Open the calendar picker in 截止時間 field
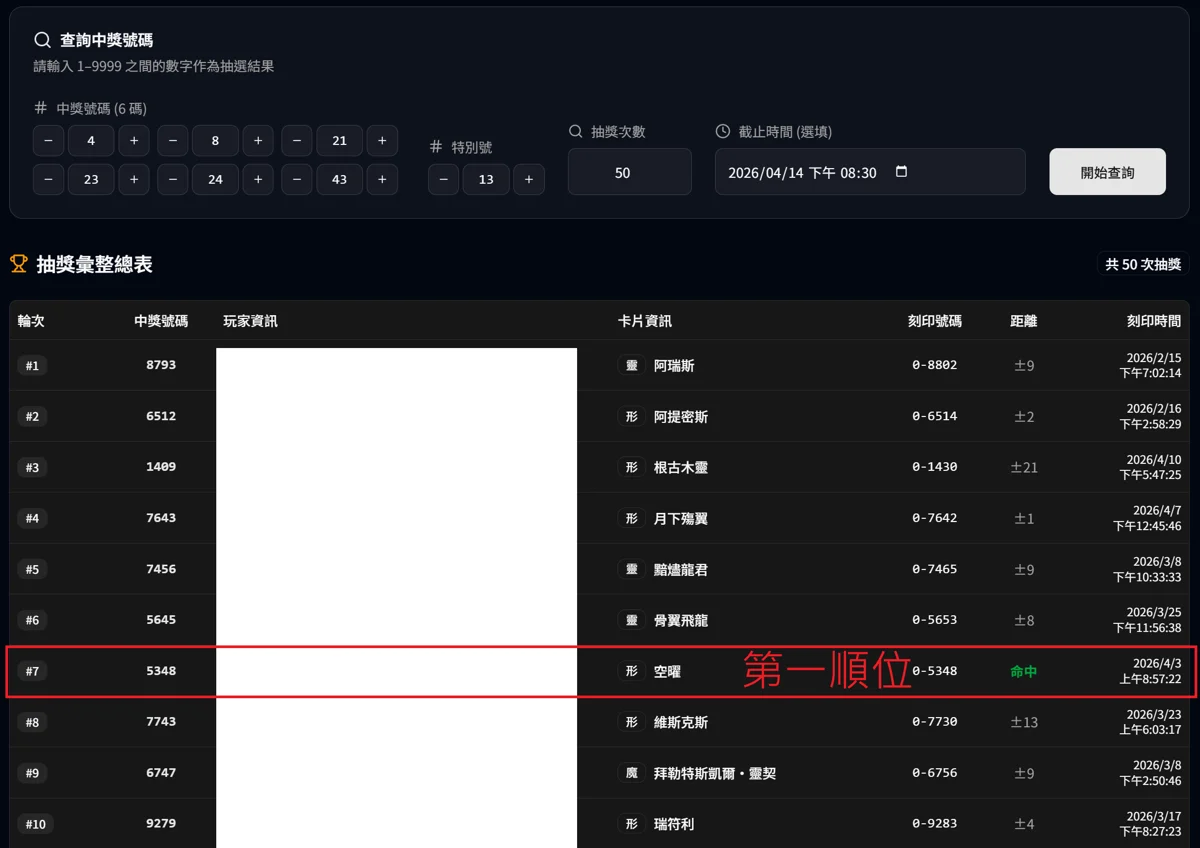The image size is (1200, 848). (x=901, y=172)
